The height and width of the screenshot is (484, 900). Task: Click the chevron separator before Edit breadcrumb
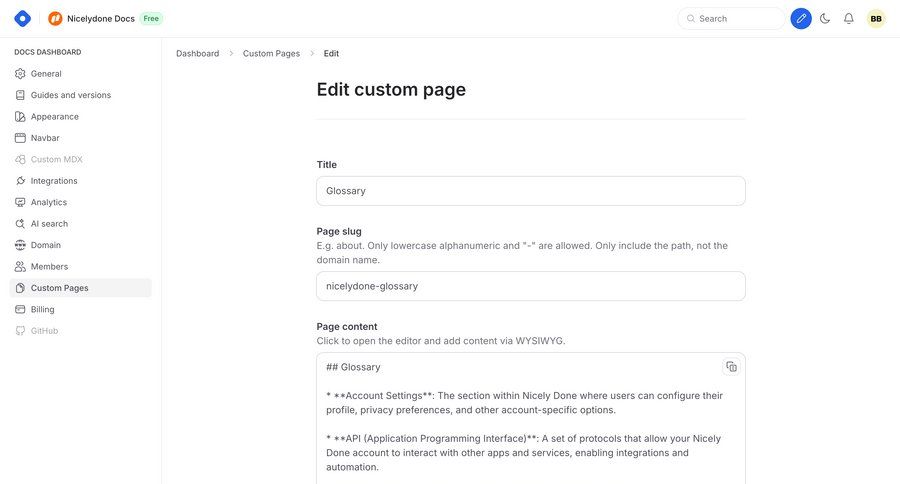click(312, 53)
